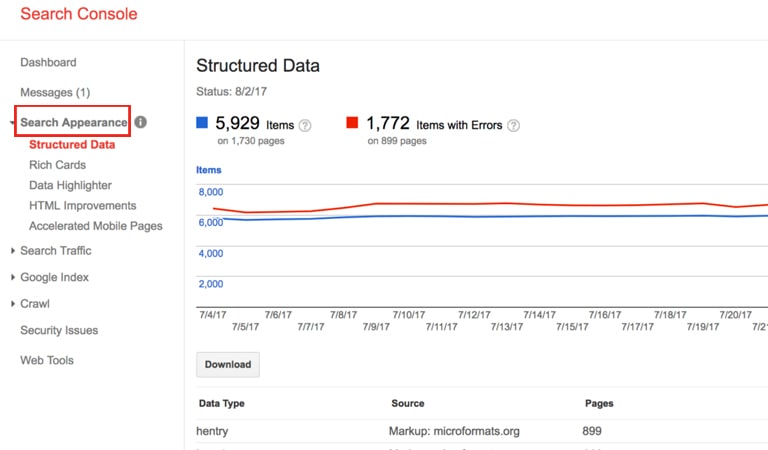Select Structured Data in sidebar
Screen dimensions: 768x450
click(x=72, y=144)
